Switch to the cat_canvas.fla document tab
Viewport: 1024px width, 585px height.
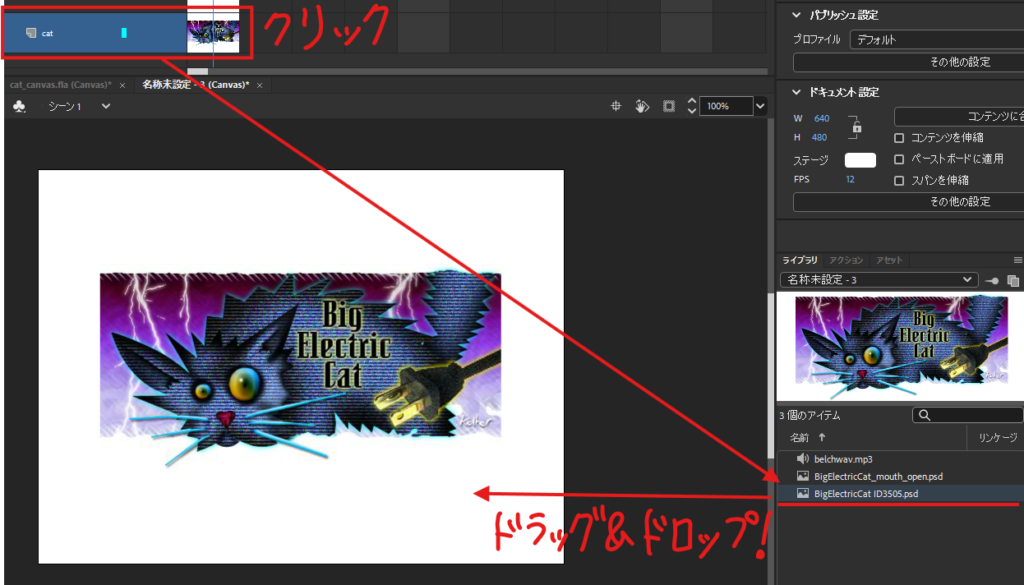click(x=62, y=85)
